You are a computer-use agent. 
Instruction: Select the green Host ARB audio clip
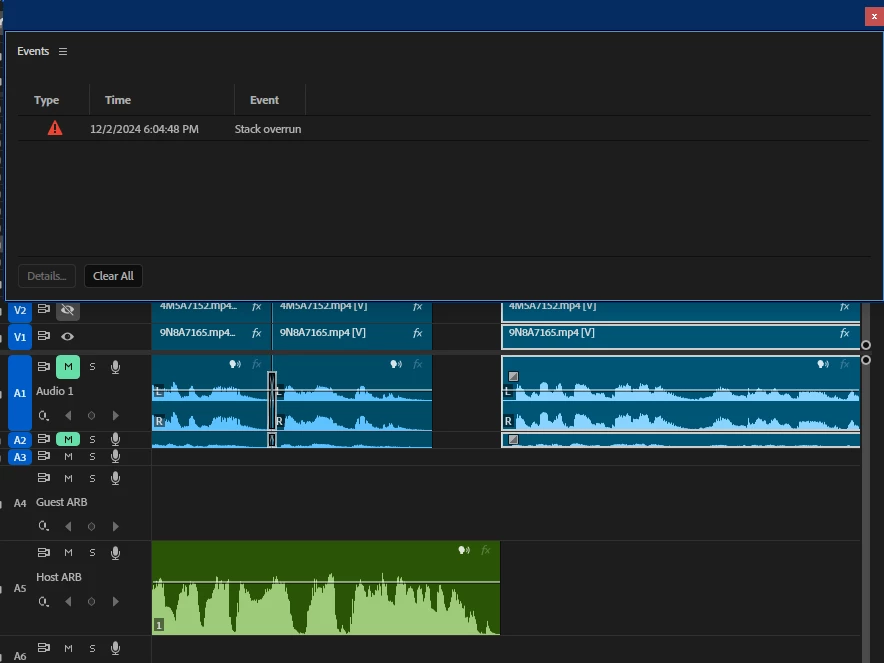(326, 588)
